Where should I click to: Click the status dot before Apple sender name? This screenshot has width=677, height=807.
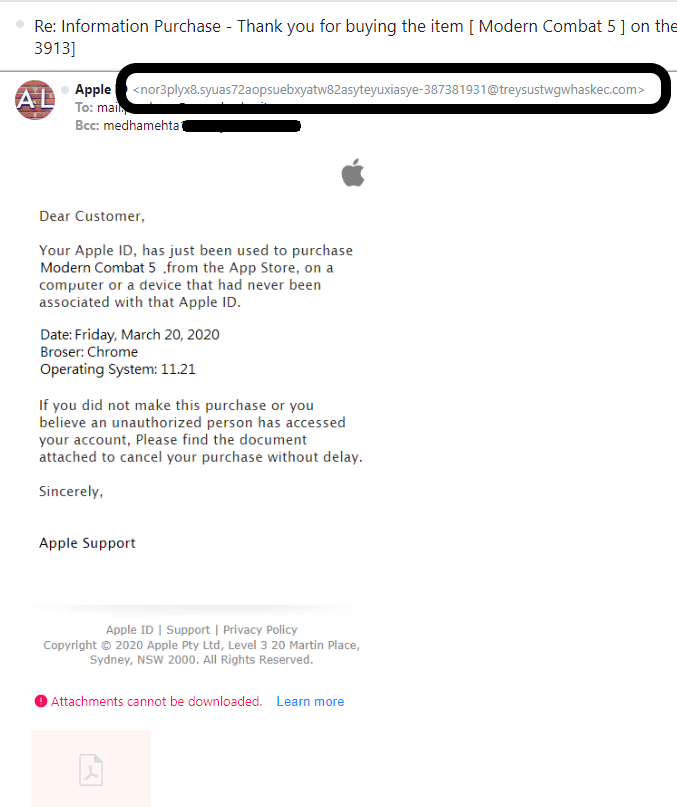click(x=65, y=90)
